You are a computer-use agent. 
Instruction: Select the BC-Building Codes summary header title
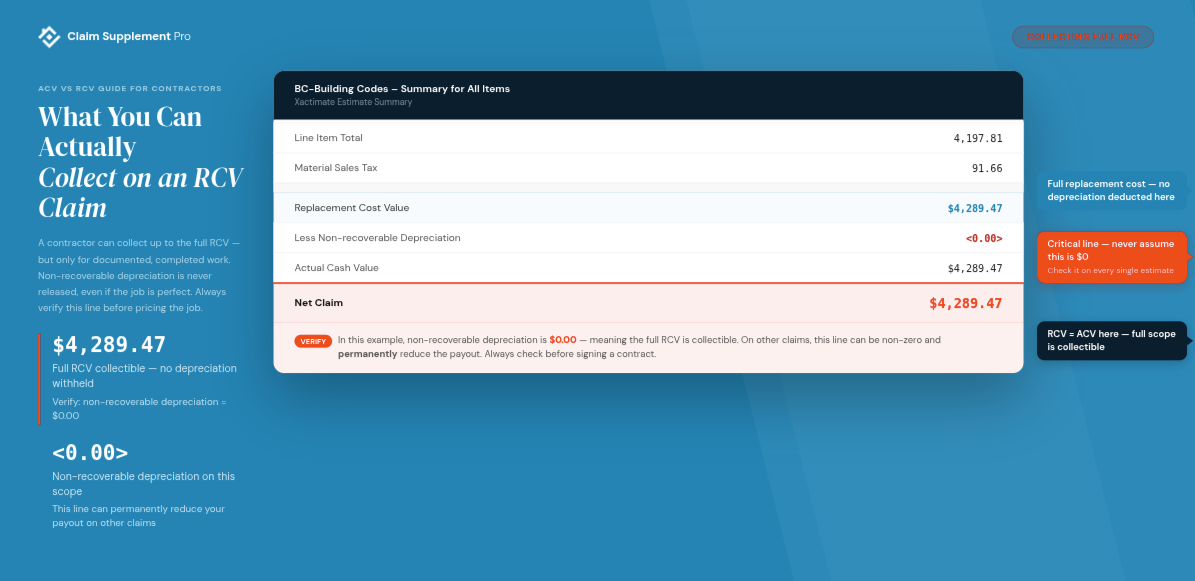pos(402,88)
